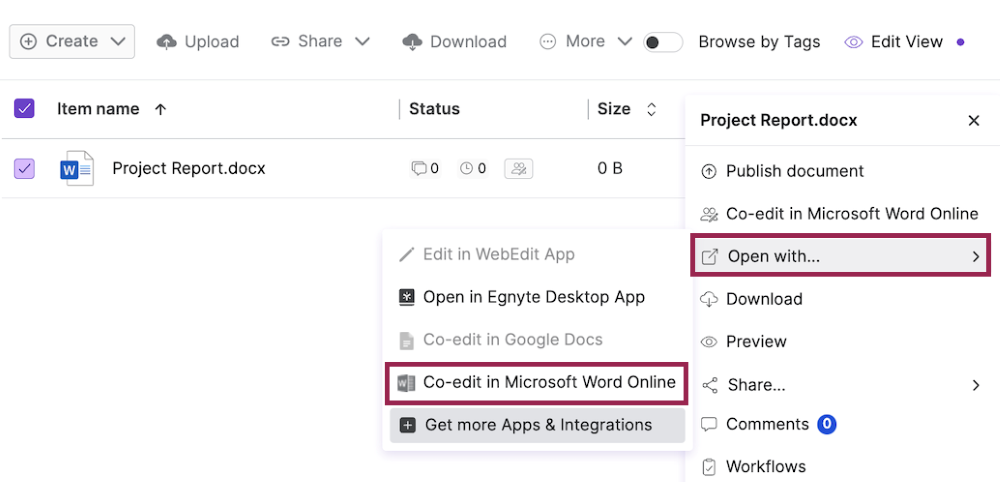Toggle the select-all checkbox in header
1000x482 pixels.
pyautogui.click(x=24, y=109)
